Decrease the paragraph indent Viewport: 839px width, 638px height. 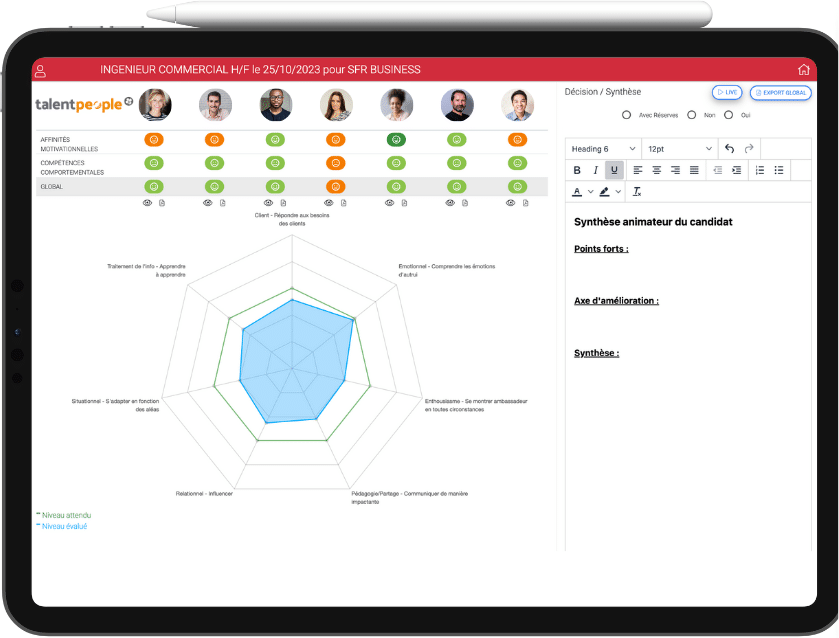(x=718, y=170)
